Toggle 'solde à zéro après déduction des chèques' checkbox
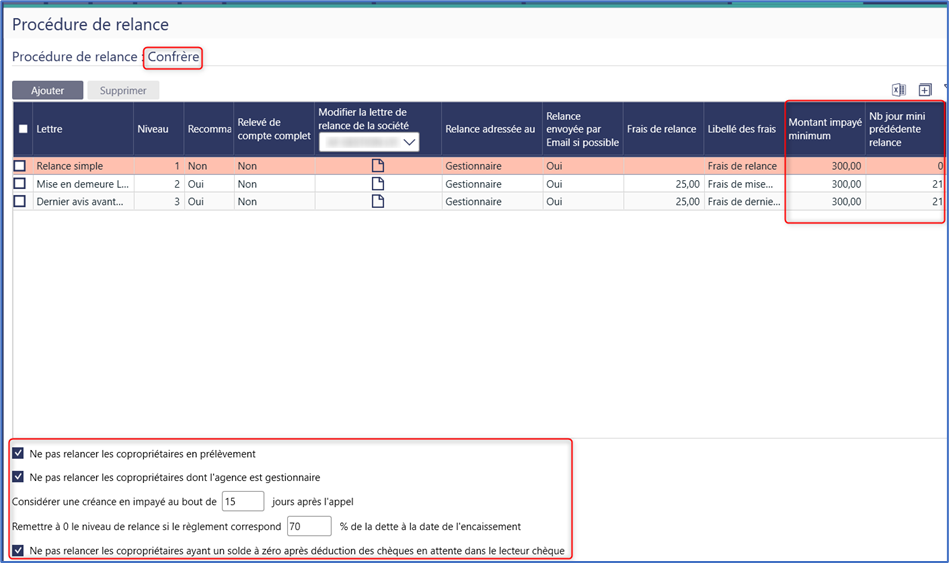 tap(18, 550)
